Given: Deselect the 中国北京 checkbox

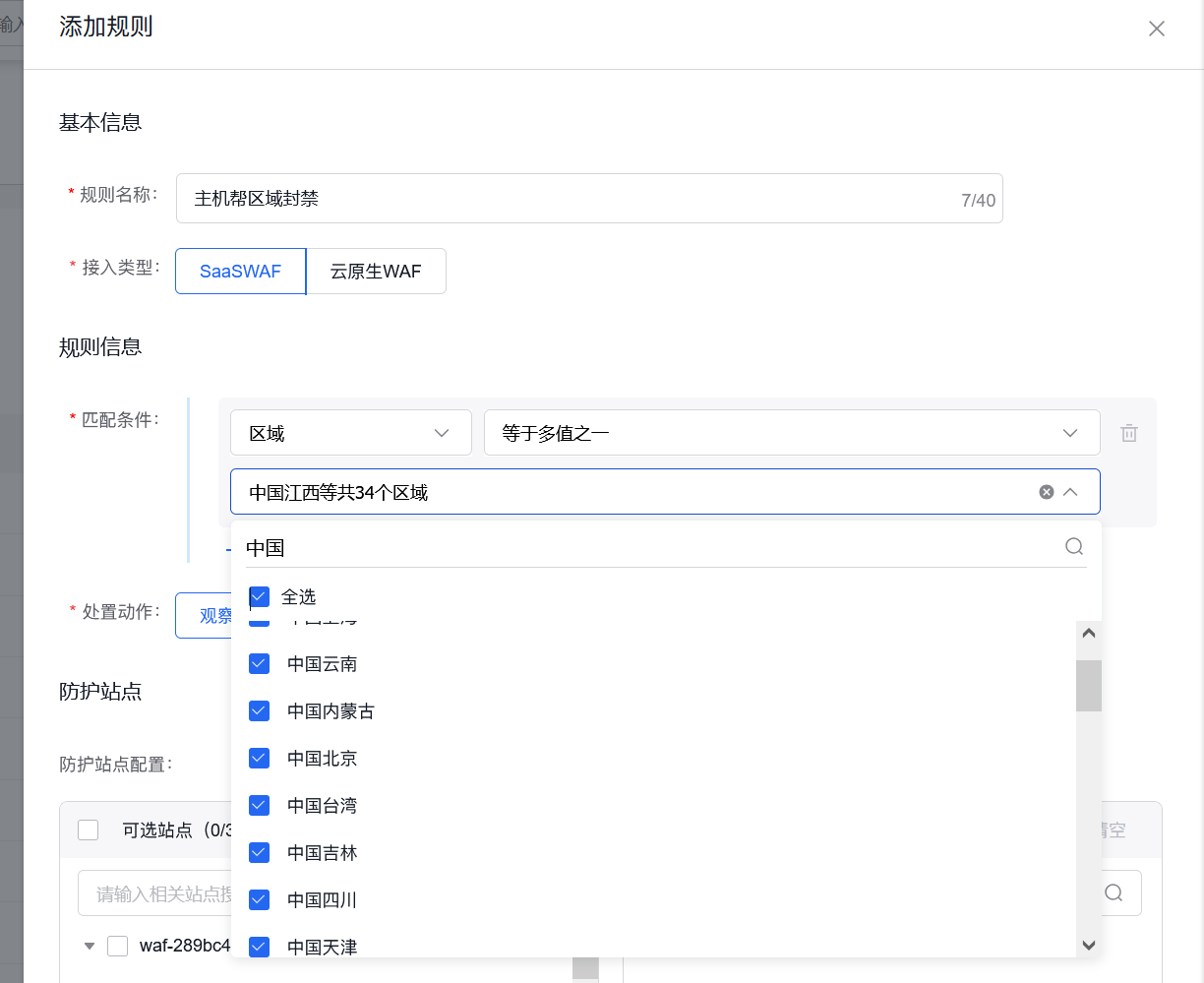Looking at the screenshot, I should (x=260, y=759).
